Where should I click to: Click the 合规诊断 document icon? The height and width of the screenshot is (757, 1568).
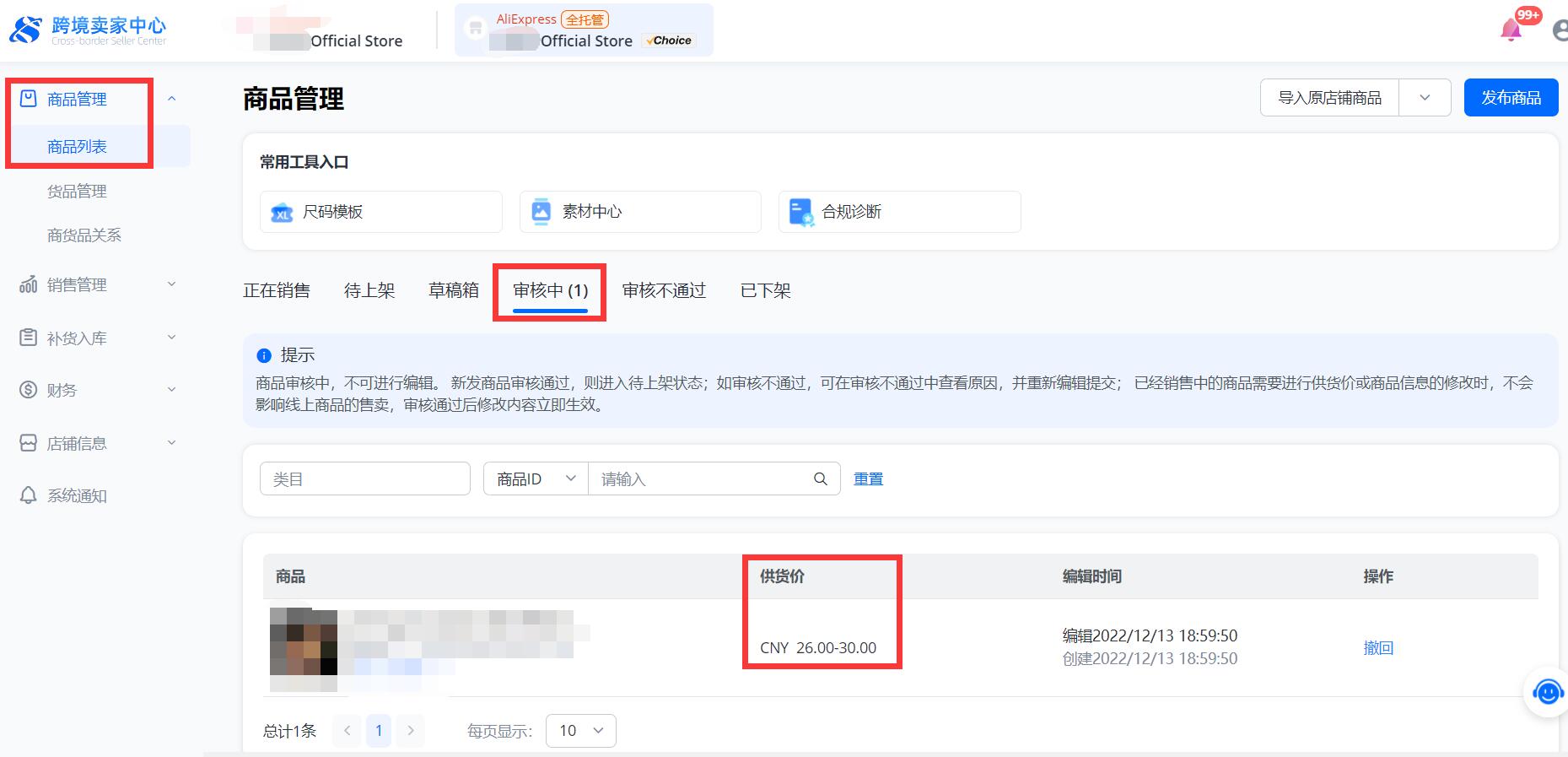coord(800,212)
